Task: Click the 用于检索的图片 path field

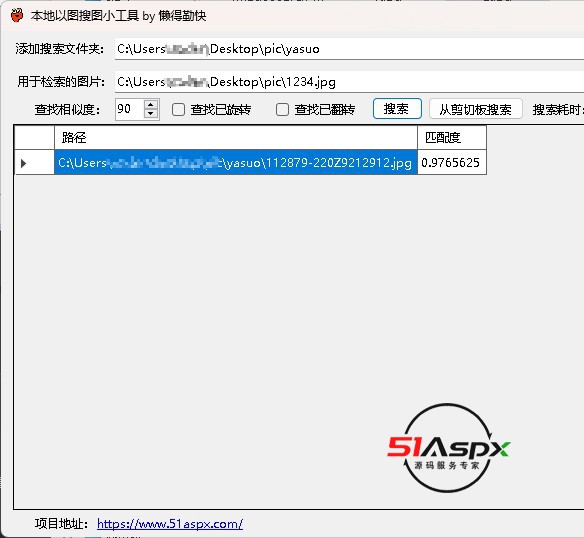Action: tap(349, 82)
